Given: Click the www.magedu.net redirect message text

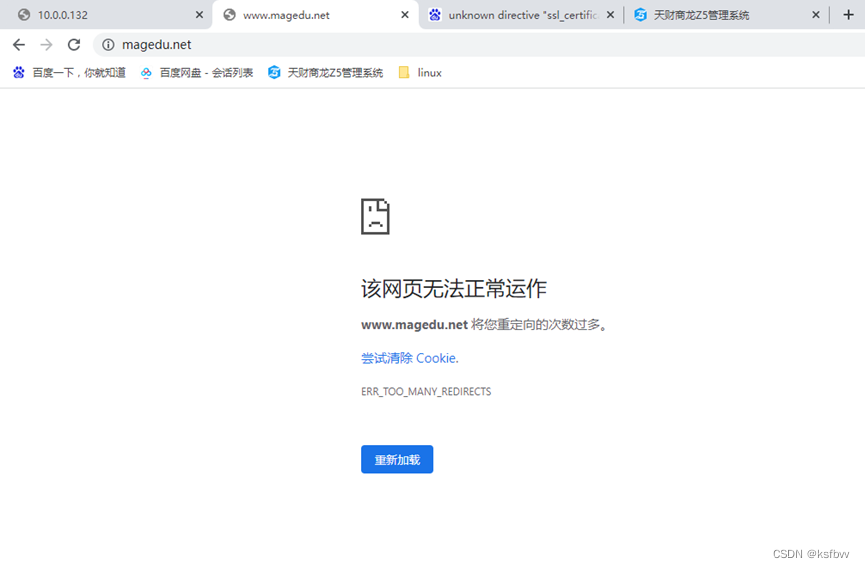Looking at the screenshot, I should coord(484,325).
